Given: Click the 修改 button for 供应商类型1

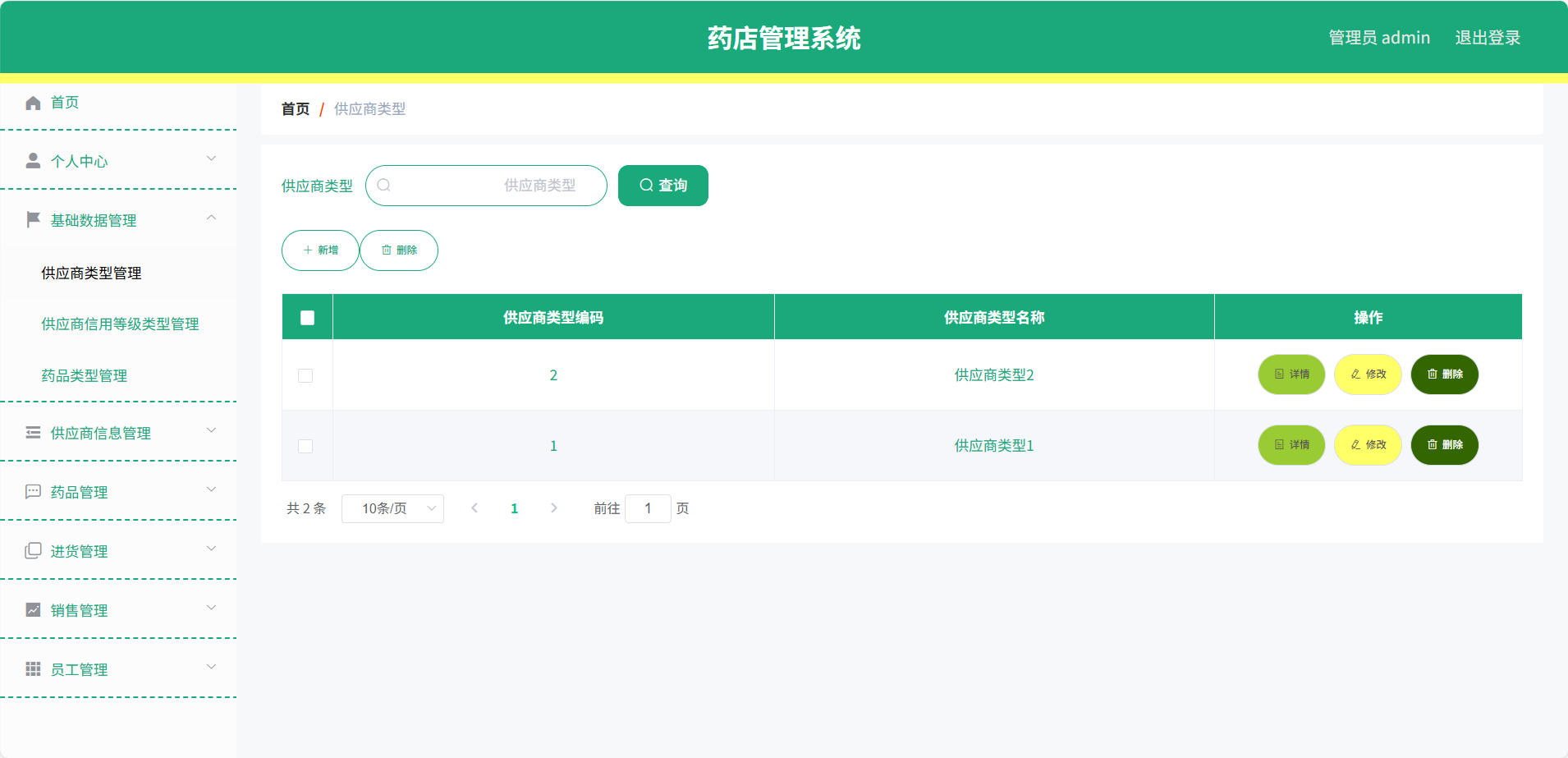Looking at the screenshot, I should tap(1368, 445).
